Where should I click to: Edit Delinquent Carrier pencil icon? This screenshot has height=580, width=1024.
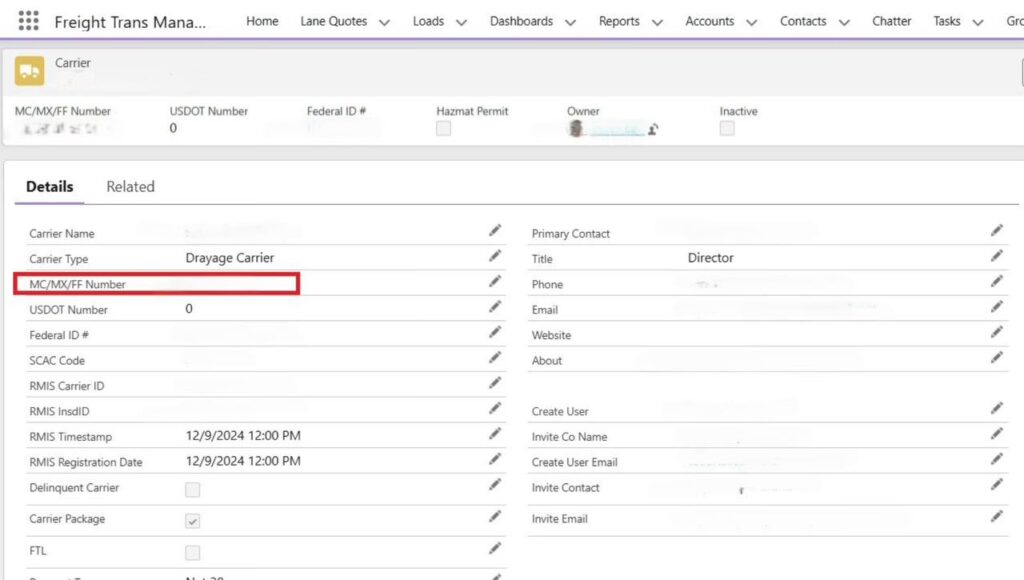click(x=495, y=485)
